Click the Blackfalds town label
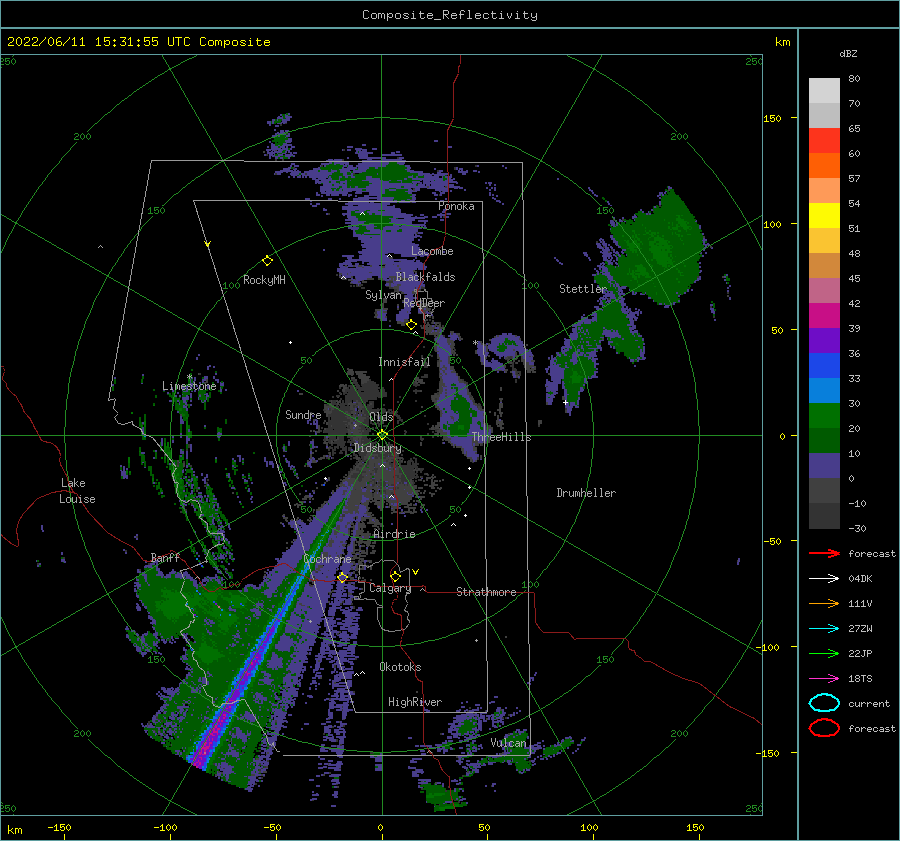This screenshot has height=841, width=900. 425,277
